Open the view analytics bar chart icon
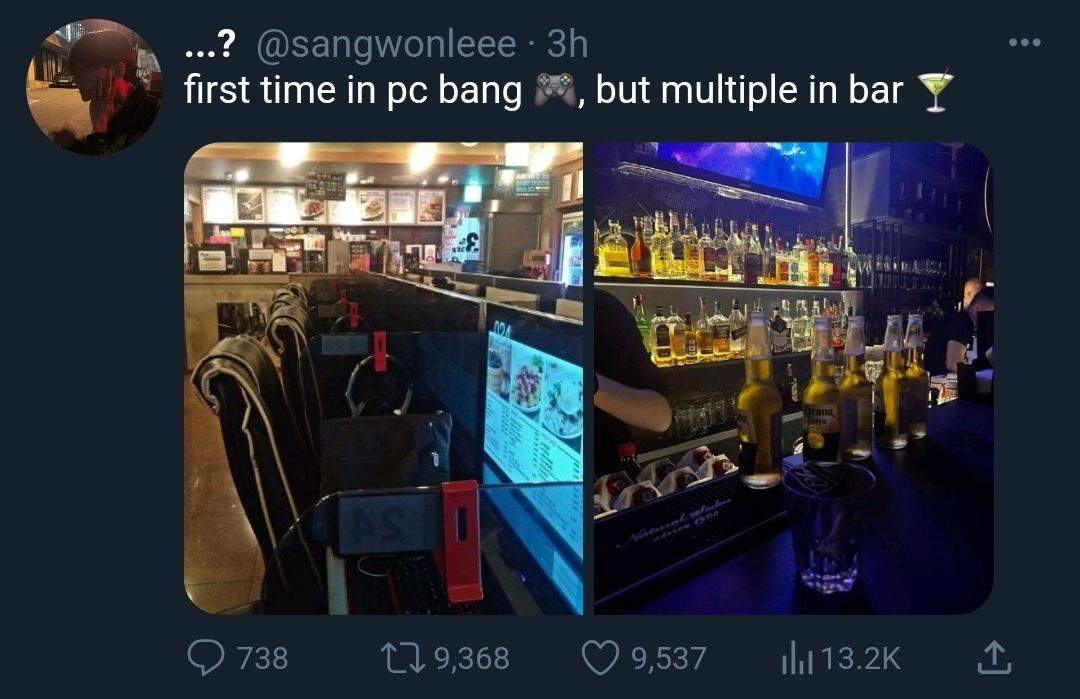The height and width of the screenshot is (699, 1080). (x=797, y=658)
